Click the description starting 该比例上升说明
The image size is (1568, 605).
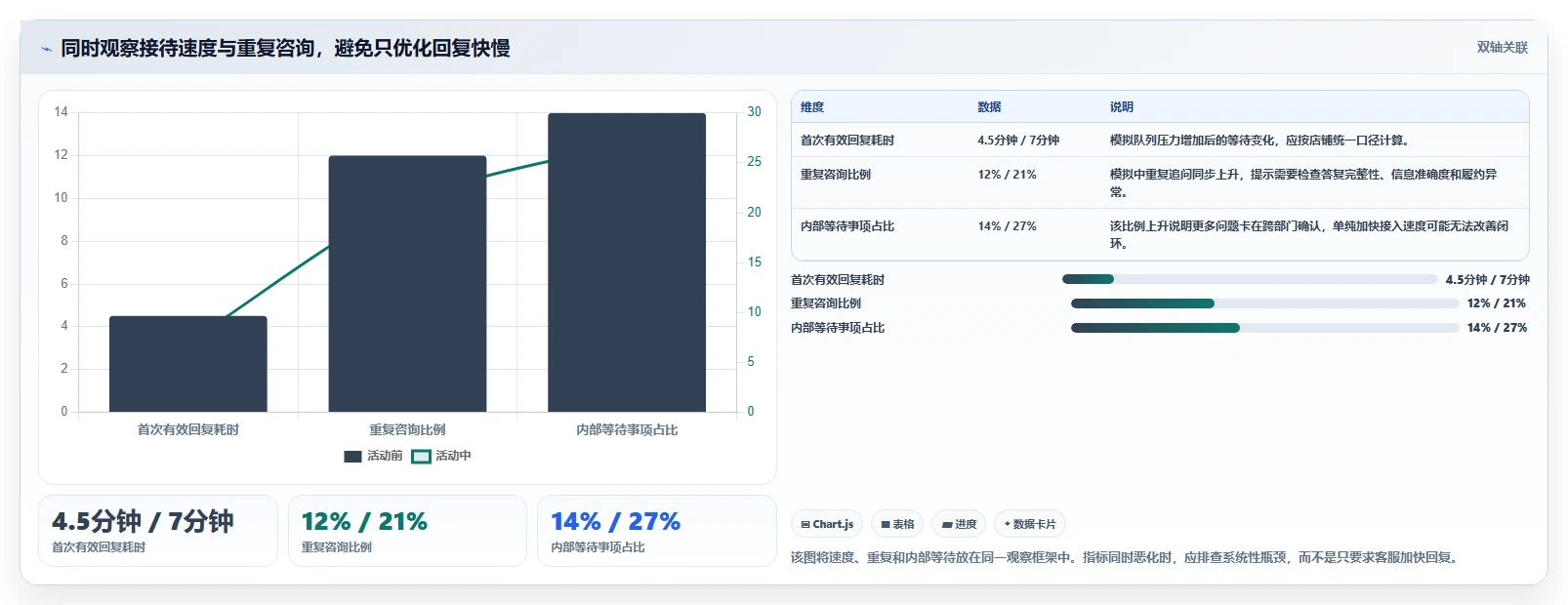point(1308,235)
